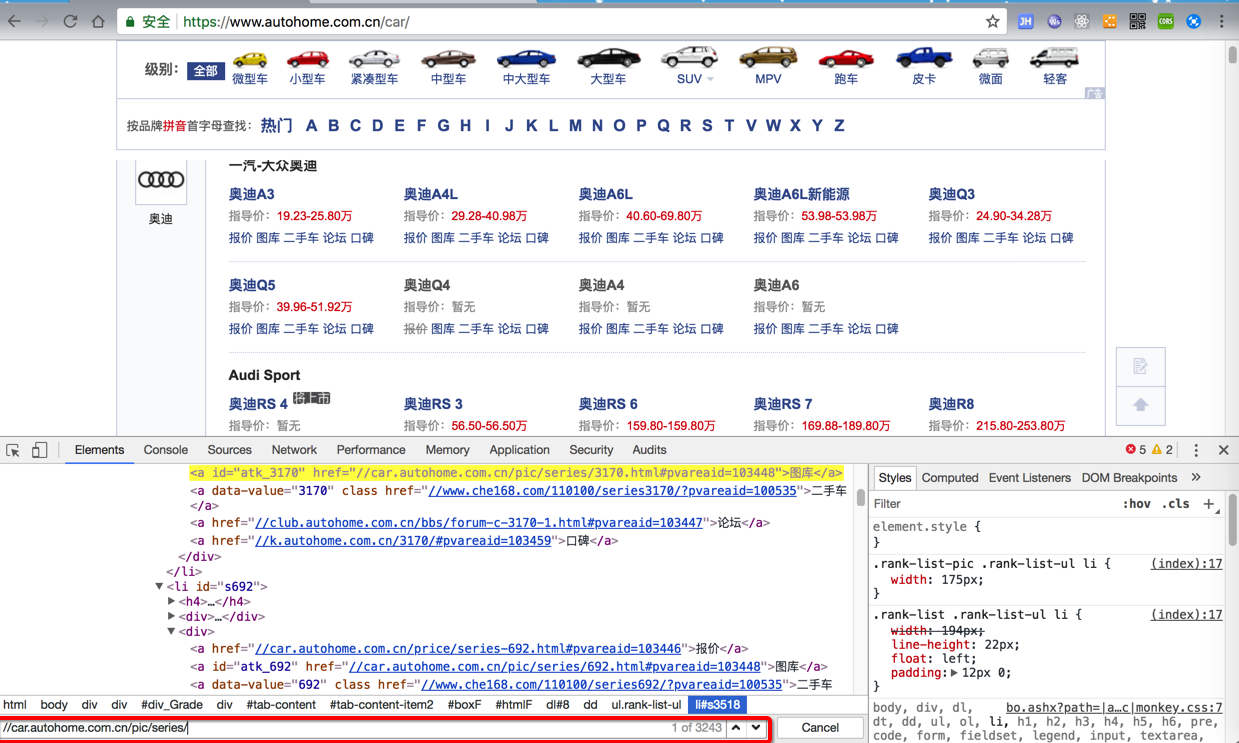Go to the browser home page icon
This screenshot has width=1239, height=743.
(98, 21)
